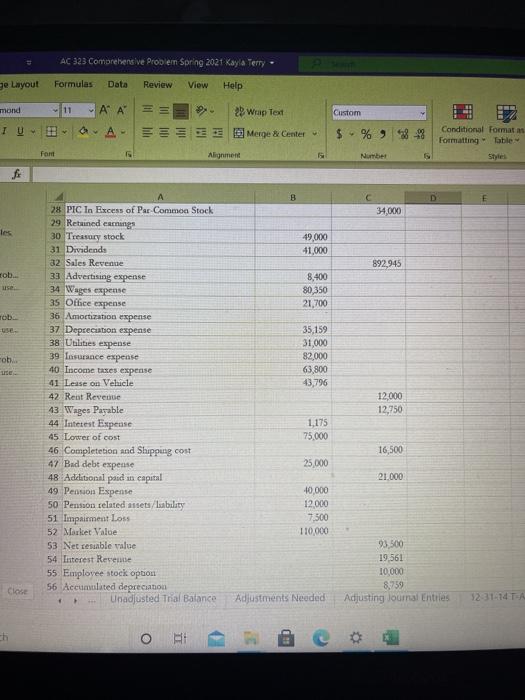This screenshot has width=525, height=700.
Task: Click the Borders icon in the Font group
Action: click(51, 132)
